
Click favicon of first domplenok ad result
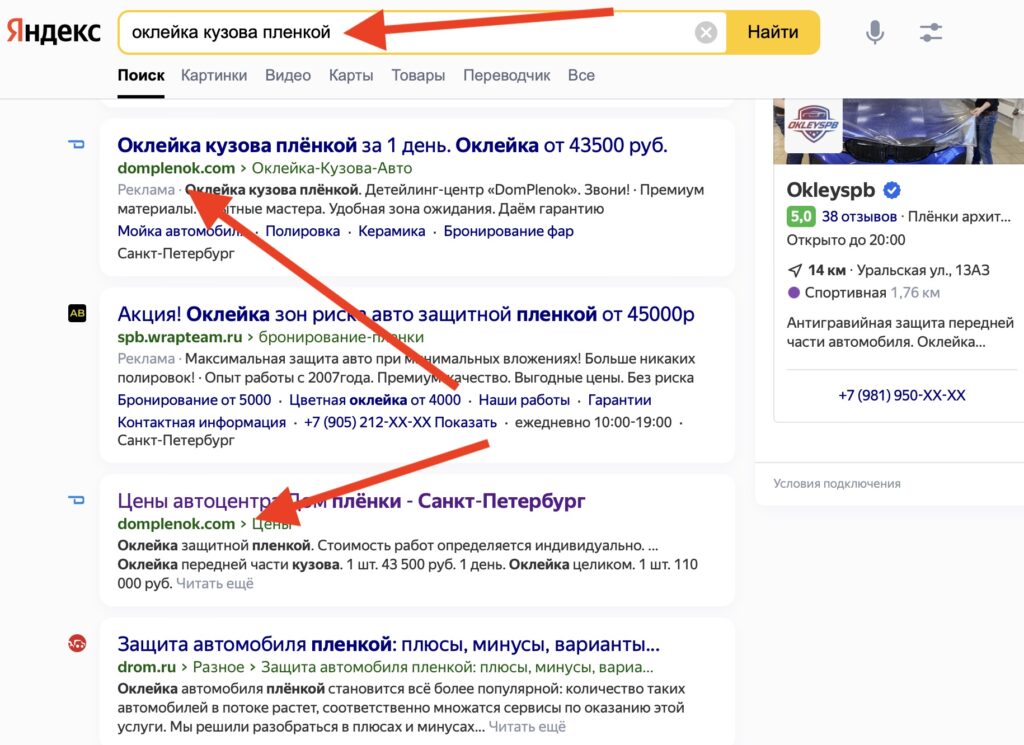pos(76,144)
